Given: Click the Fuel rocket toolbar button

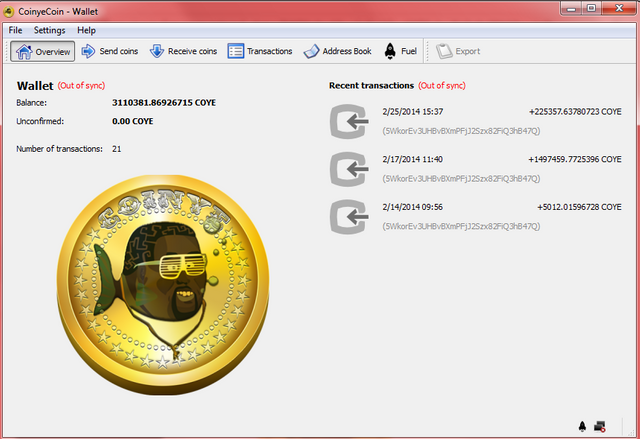Looking at the screenshot, I should pyautogui.click(x=400, y=51).
